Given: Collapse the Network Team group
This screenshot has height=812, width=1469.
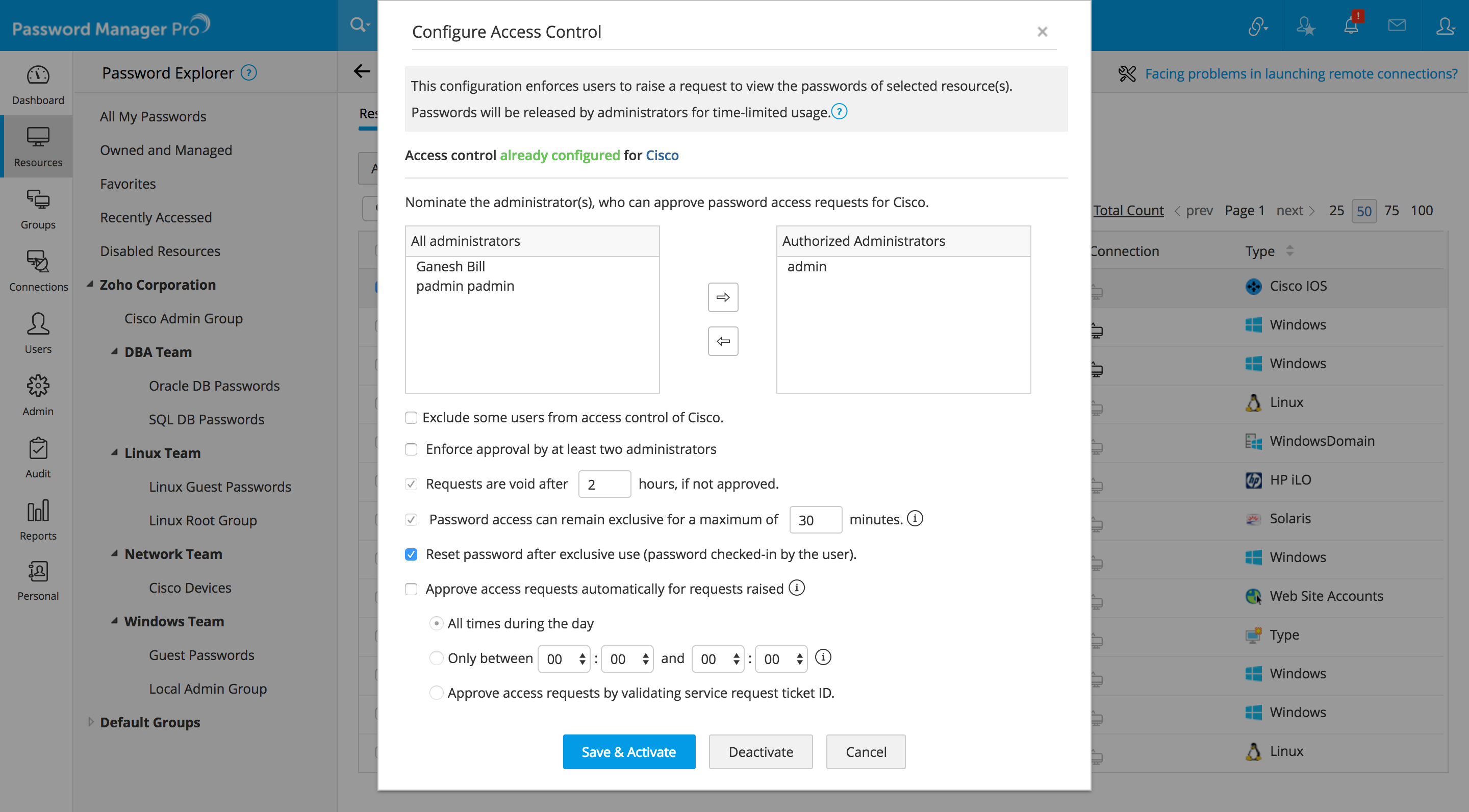Looking at the screenshot, I should pyautogui.click(x=115, y=553).
